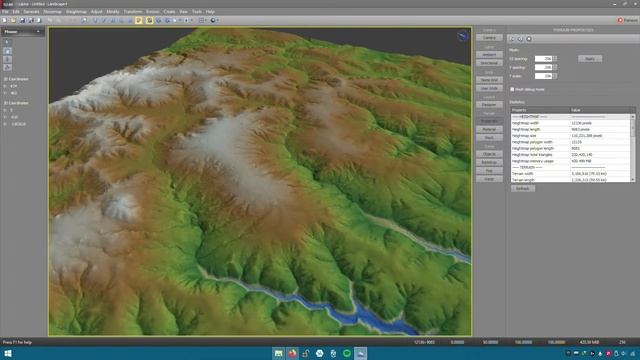This screenshot has width=640, height=360.
Task: Open File Explorer from the taskbar
Action: (279, 353)
